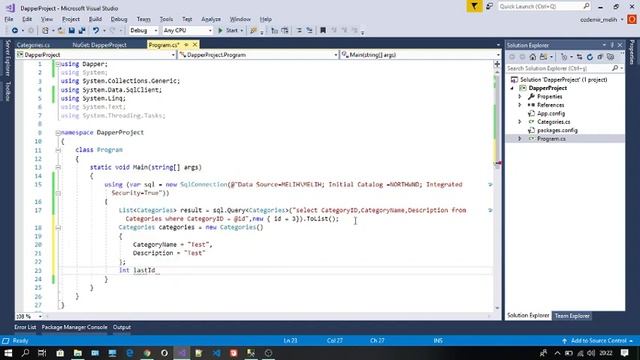This screenshot has height=360, width=640.
Task: Open the Server Explorer side tab
Action: (7, 58)
